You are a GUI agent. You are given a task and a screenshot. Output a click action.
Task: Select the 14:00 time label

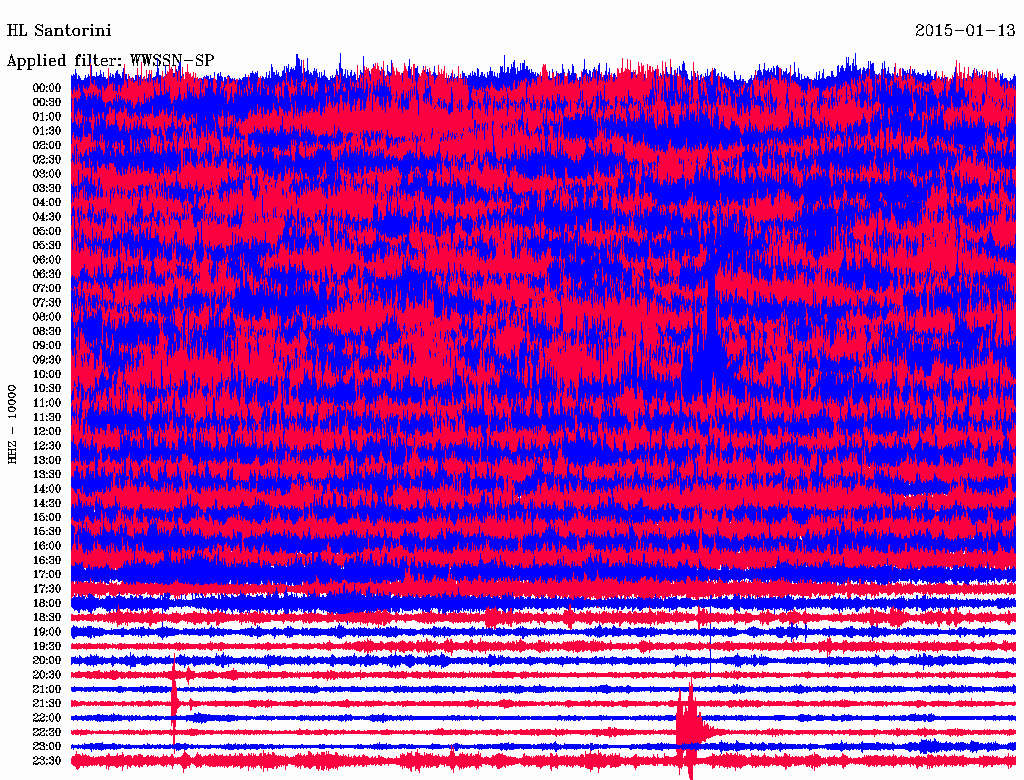(x=47, y=489)
